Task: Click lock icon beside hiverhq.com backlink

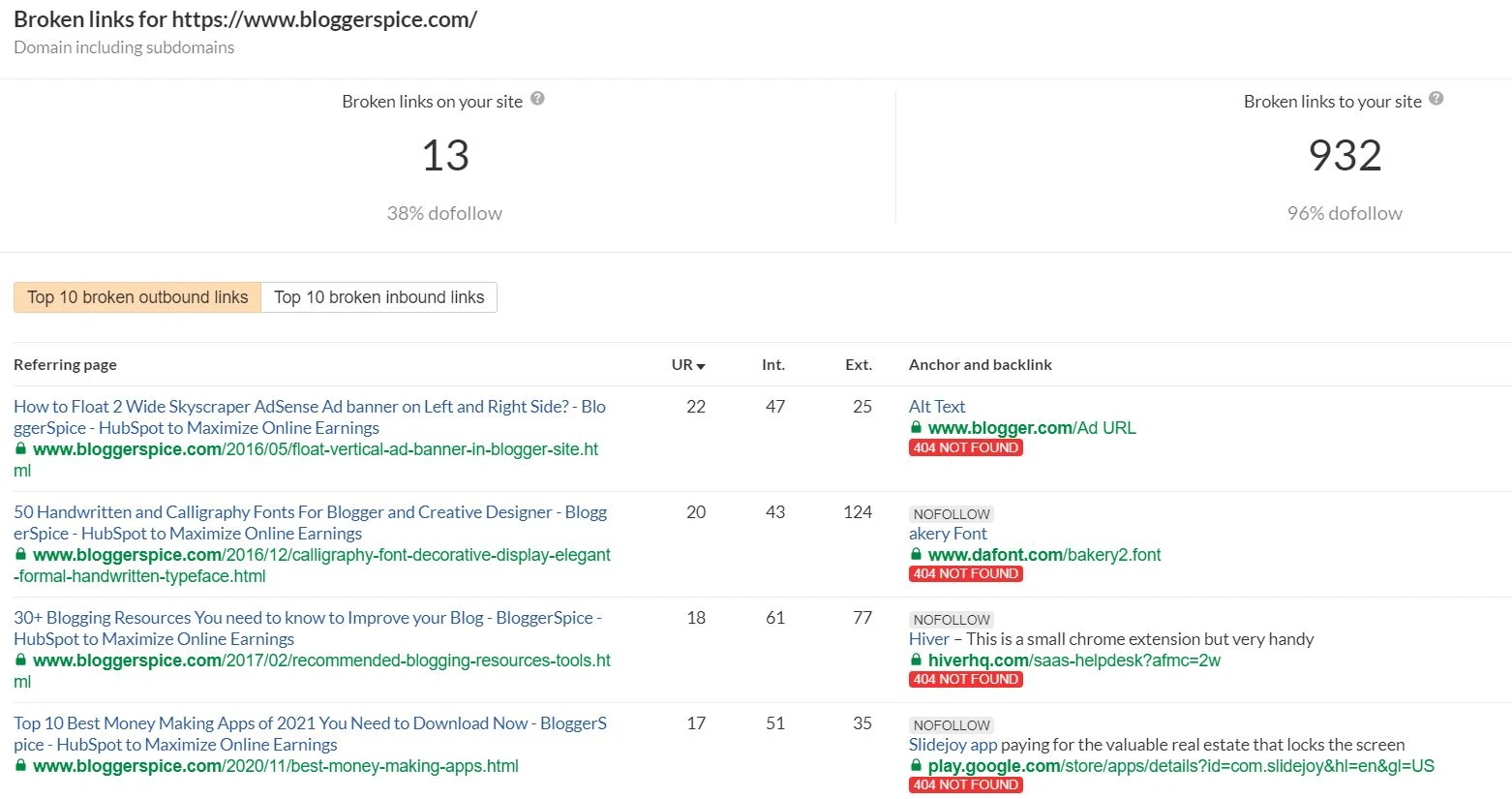Action: click(x=916, y=661)
